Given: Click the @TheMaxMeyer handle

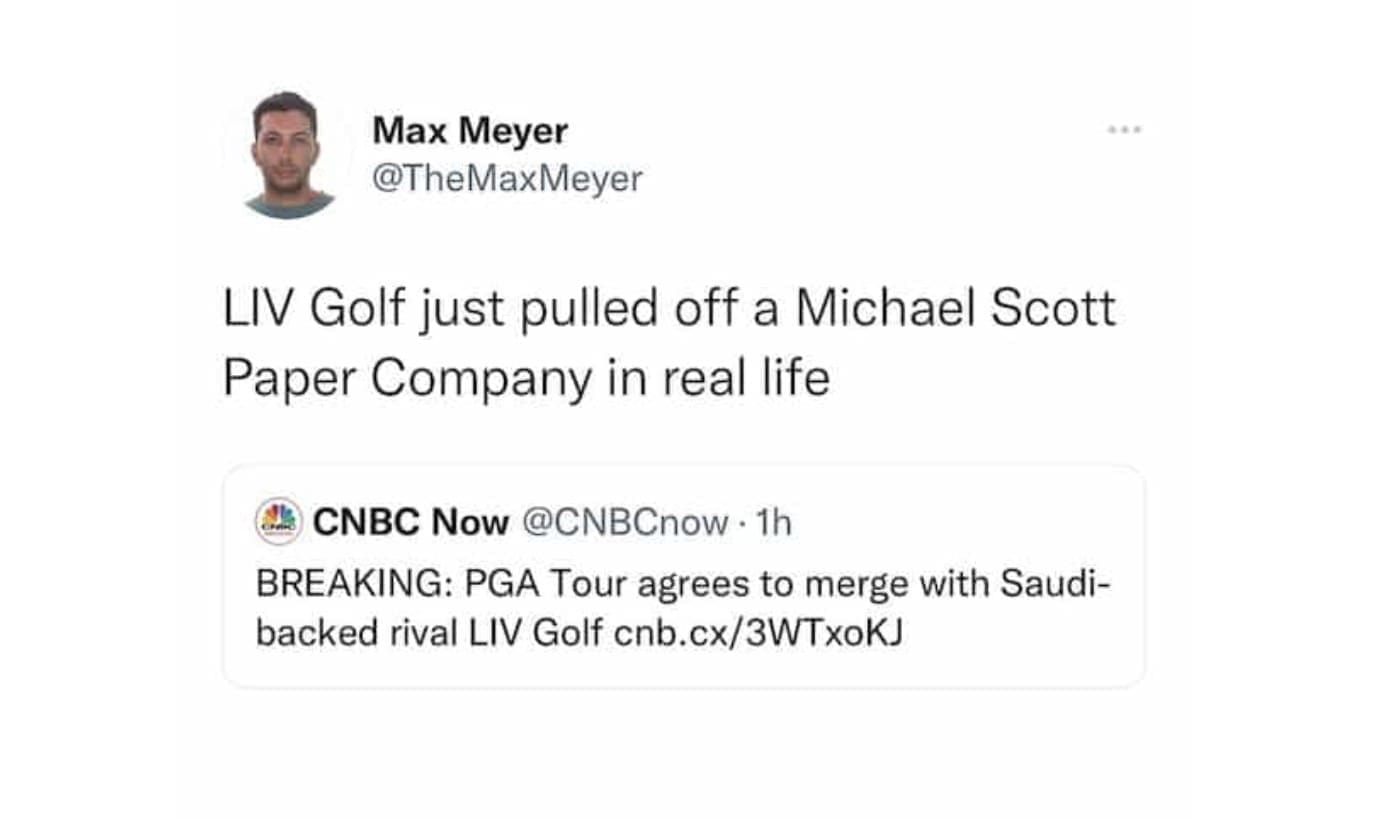Looking at the screenshot, I should (507, 179).
